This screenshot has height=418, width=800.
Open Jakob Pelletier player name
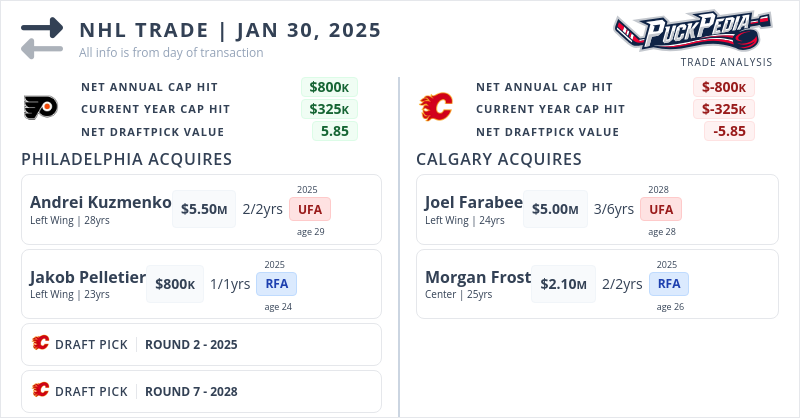coord(88,277)
